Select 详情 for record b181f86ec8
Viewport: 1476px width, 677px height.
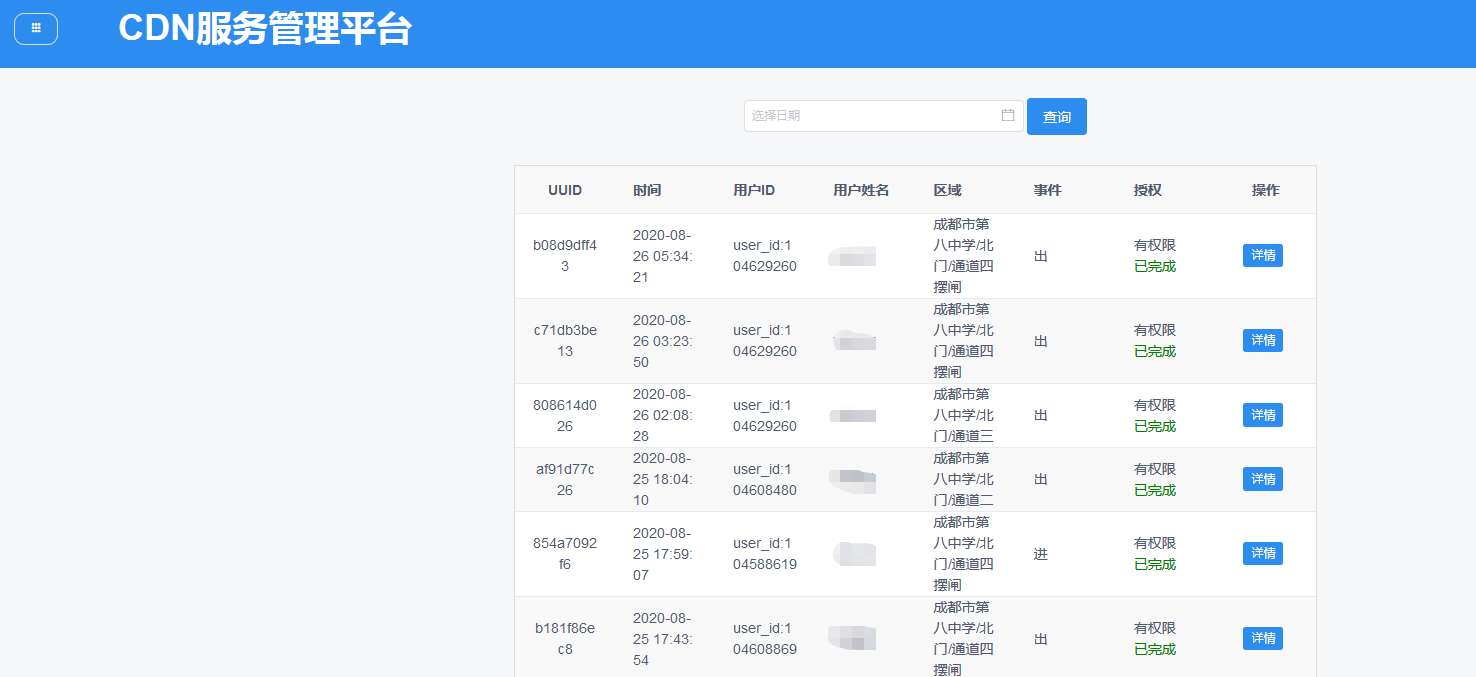(x=1262, y=638)
